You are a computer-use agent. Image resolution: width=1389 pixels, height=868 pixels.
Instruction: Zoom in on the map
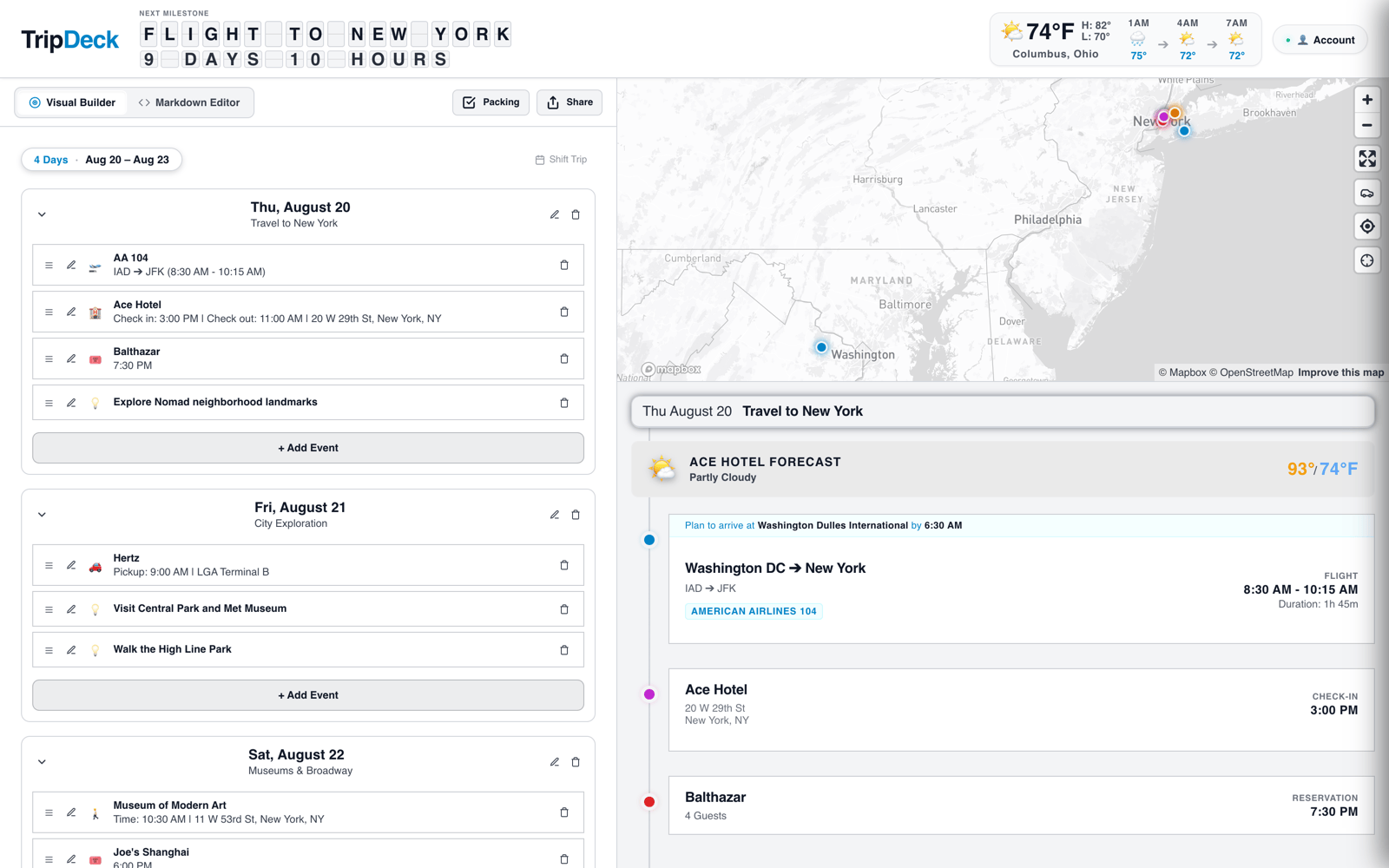coord(1367,100)
